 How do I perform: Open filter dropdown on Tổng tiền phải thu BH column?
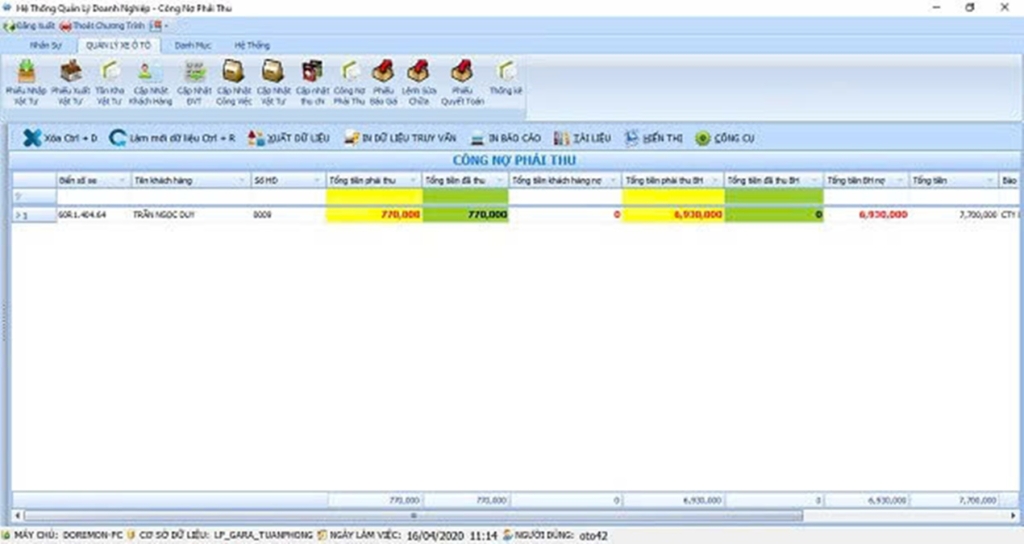click(x=715, y=180)
